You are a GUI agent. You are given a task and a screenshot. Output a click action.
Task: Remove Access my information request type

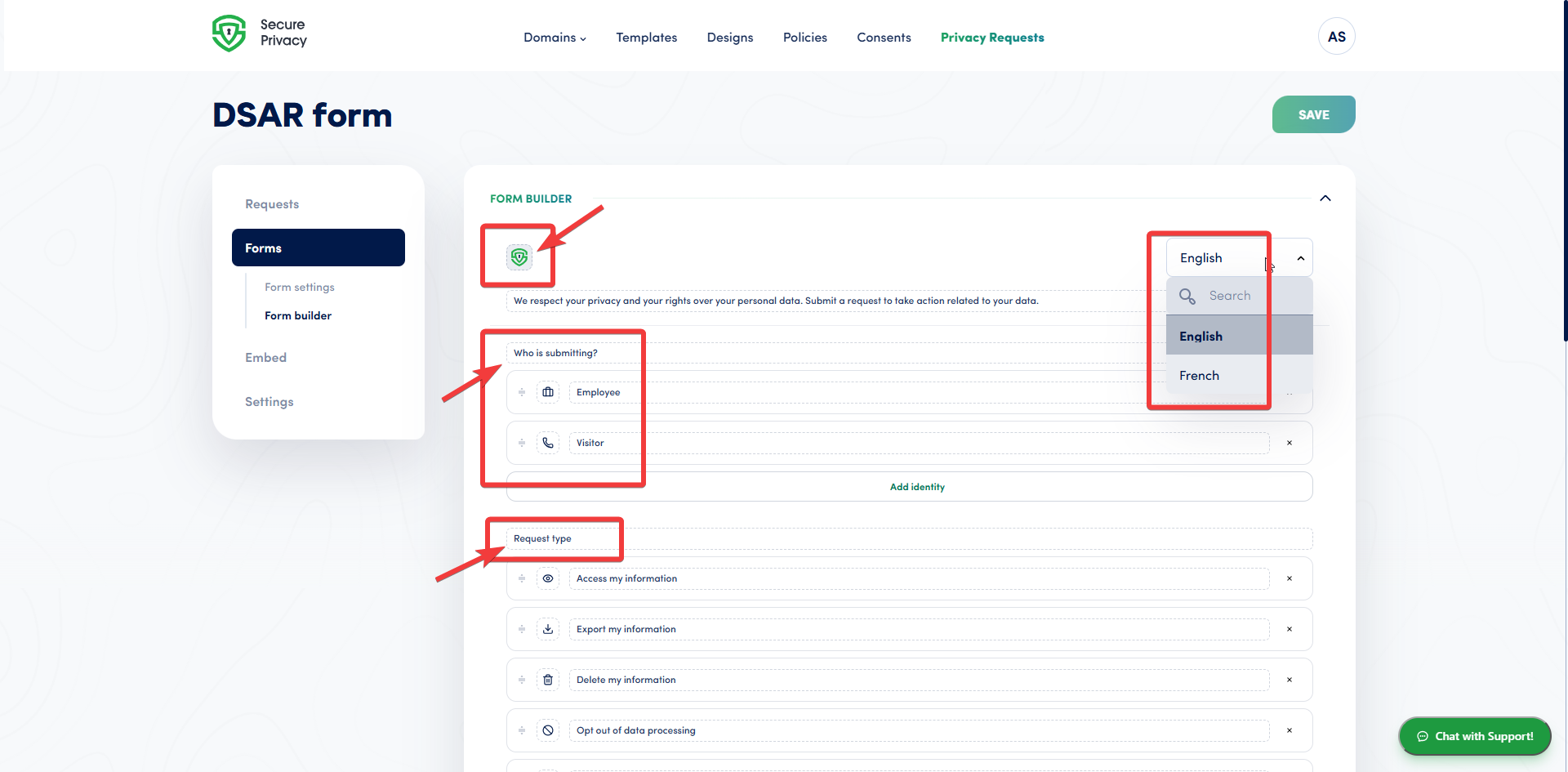(x=1290, y=578)
